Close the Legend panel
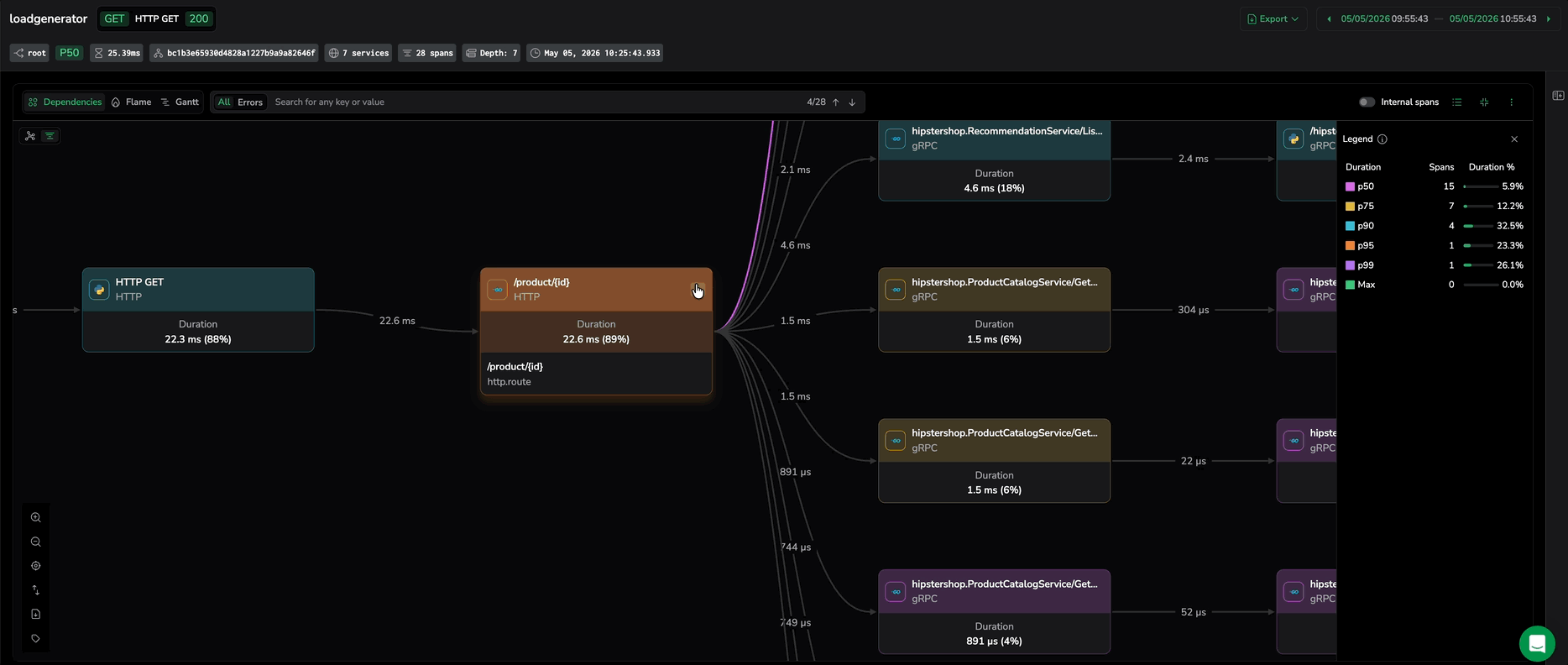 tap(1514, 139)
